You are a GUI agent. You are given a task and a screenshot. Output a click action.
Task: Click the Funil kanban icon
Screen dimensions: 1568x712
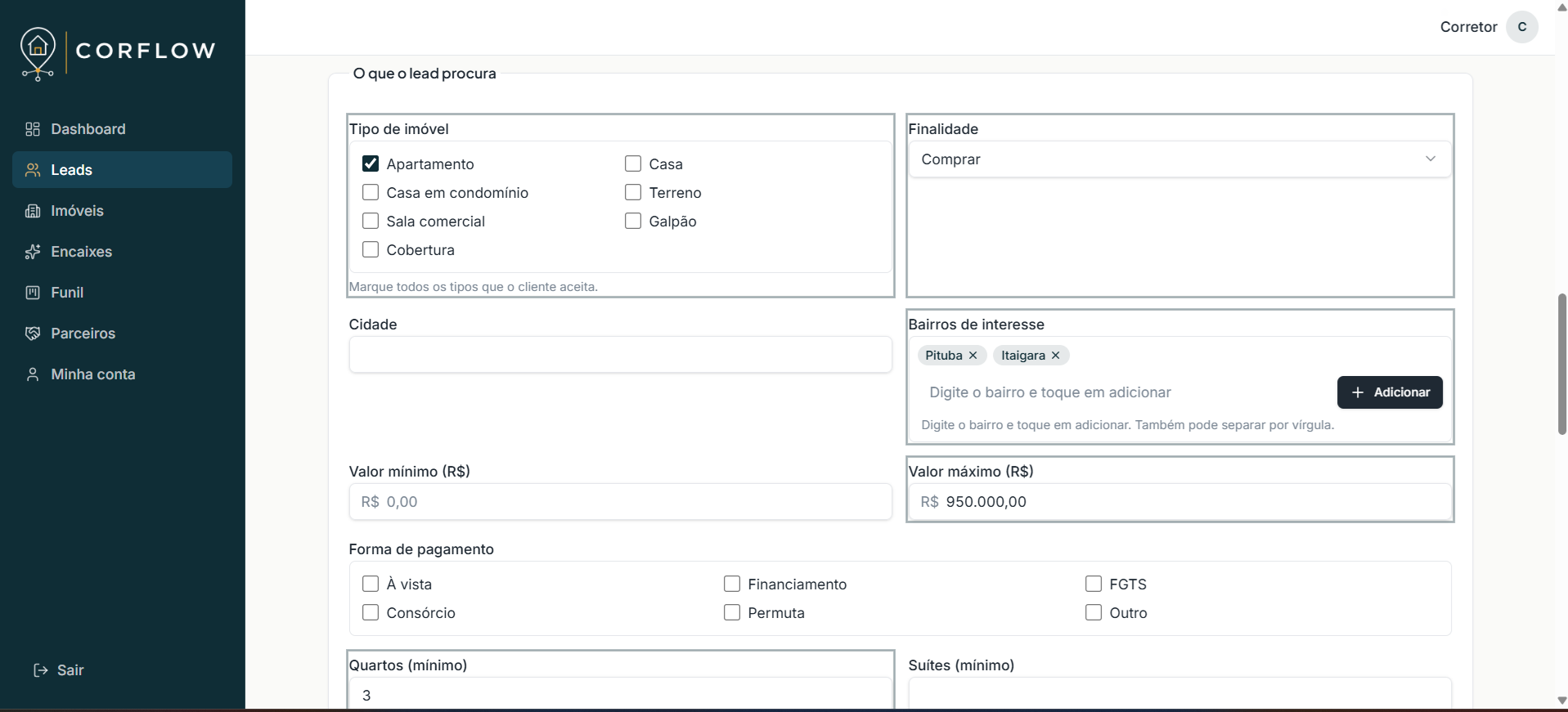pyautogui.click(x=33, y=293)
